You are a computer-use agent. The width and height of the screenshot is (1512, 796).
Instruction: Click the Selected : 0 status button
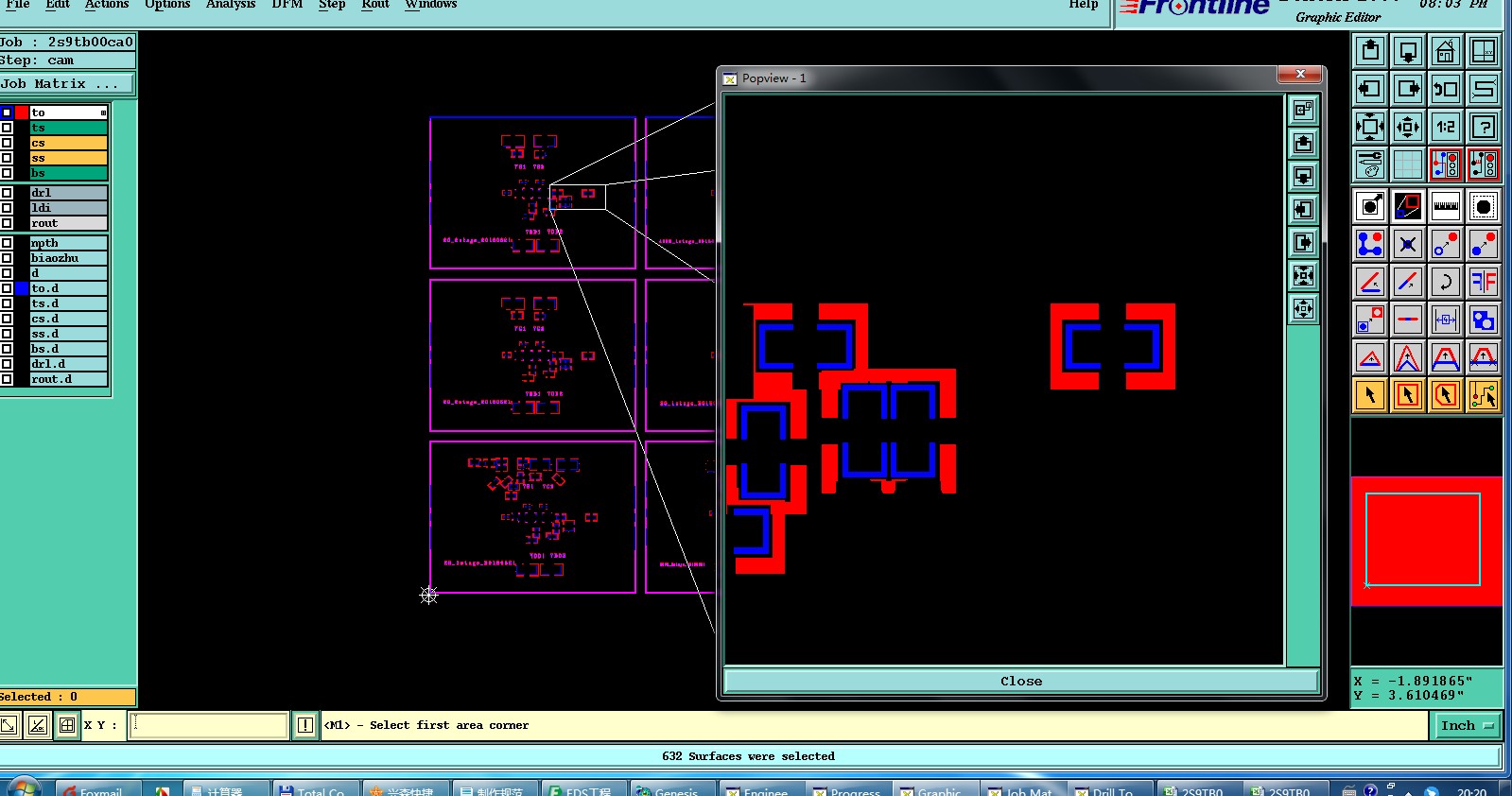click(67, 697)
